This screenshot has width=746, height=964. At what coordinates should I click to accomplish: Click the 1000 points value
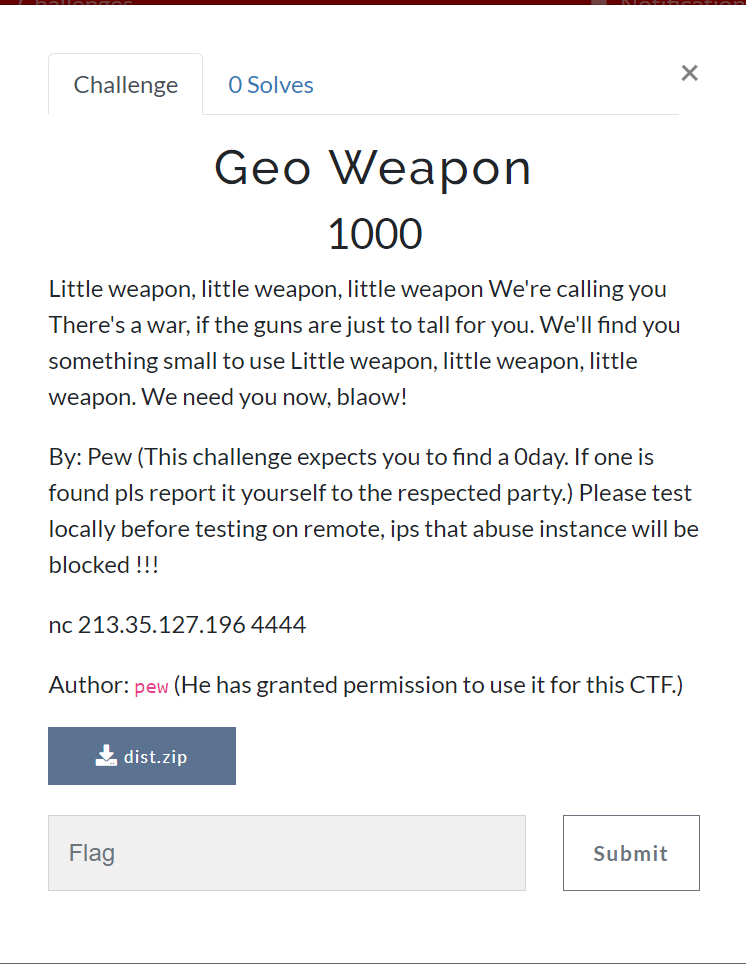click(374, 234)
